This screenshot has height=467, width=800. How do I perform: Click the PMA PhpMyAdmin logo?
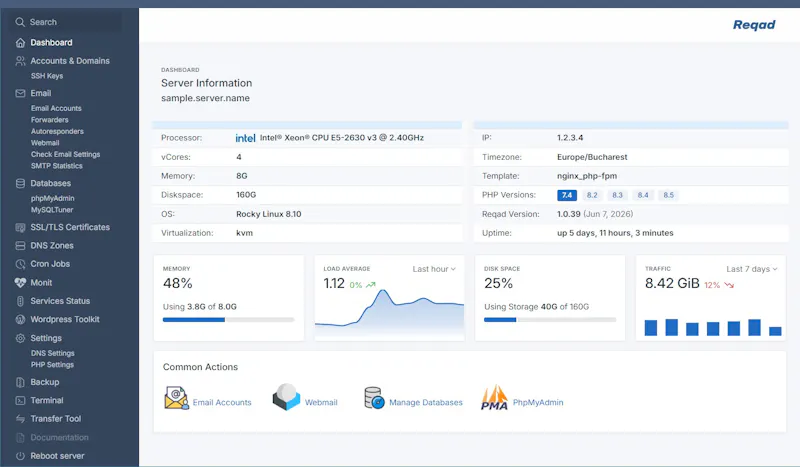[494, 398]
